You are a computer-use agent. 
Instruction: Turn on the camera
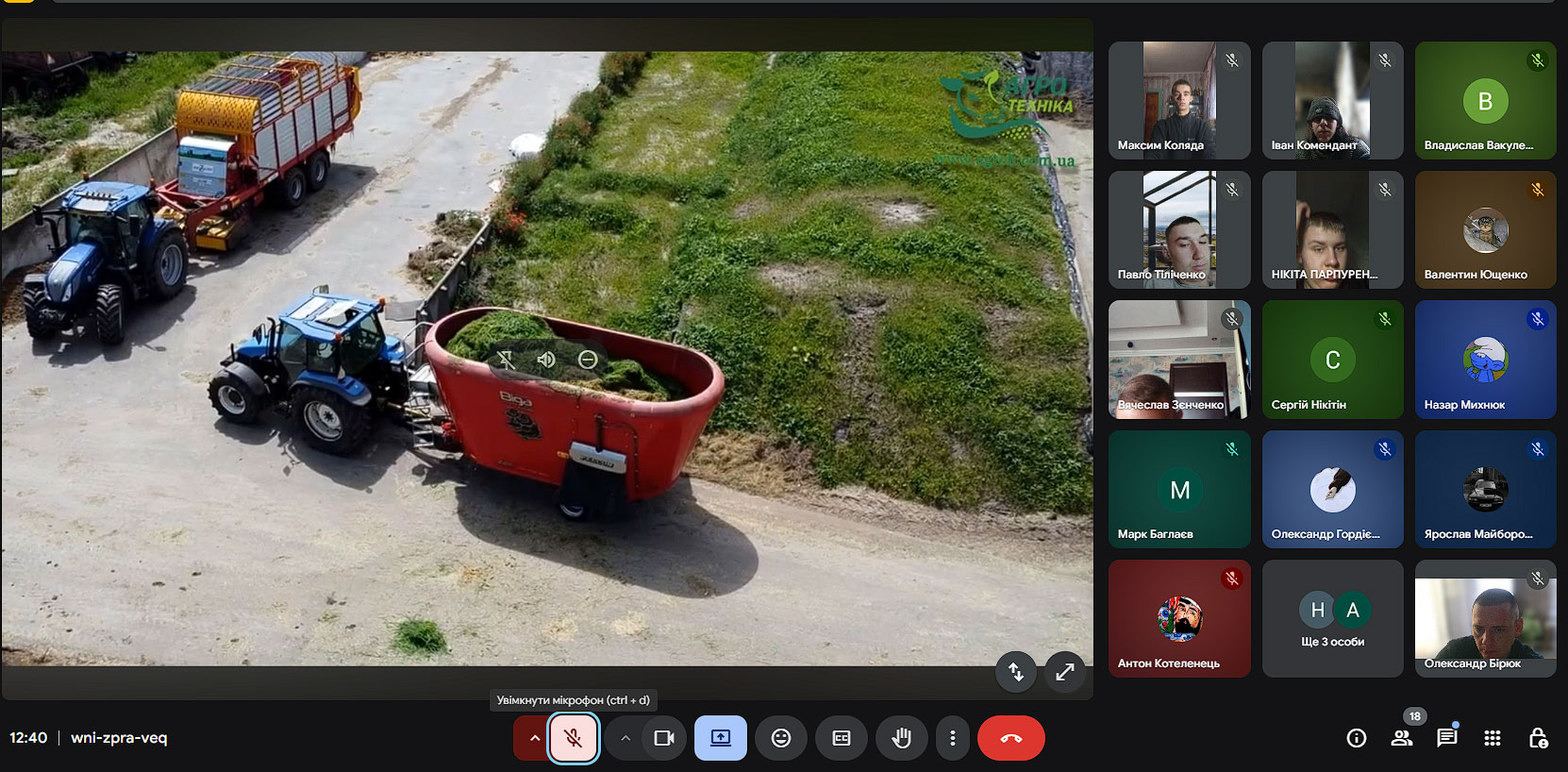pos(664,738)
